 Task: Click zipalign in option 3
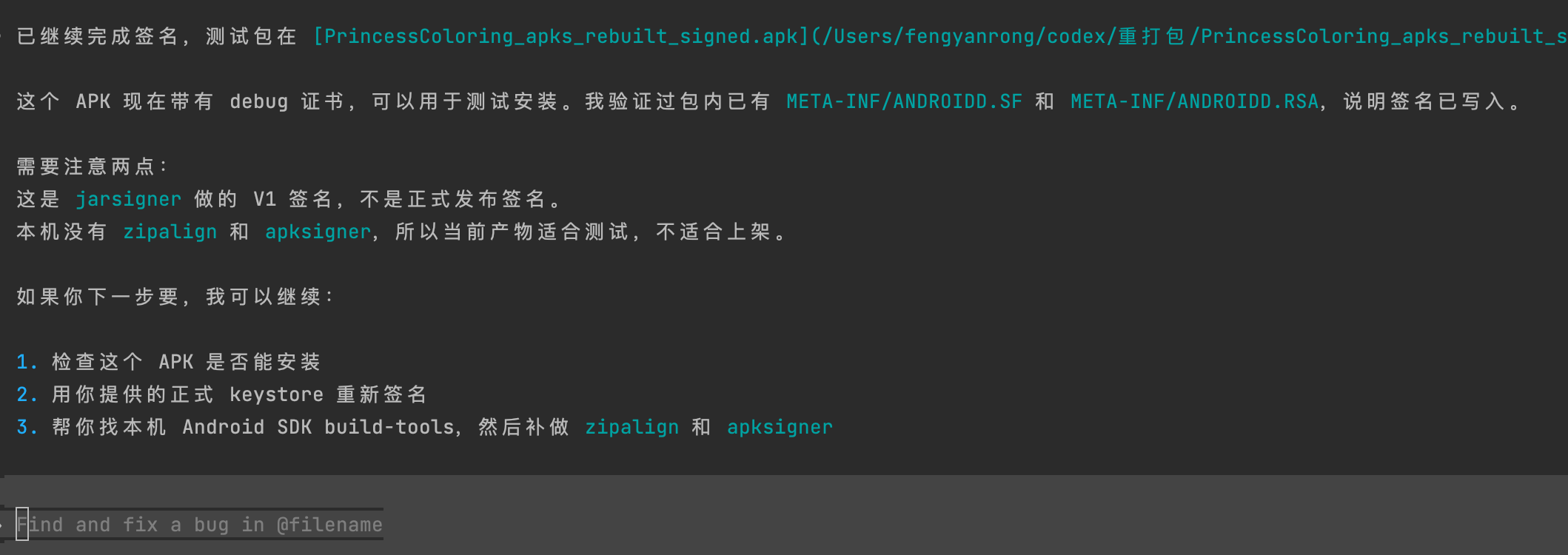[631, 427]
